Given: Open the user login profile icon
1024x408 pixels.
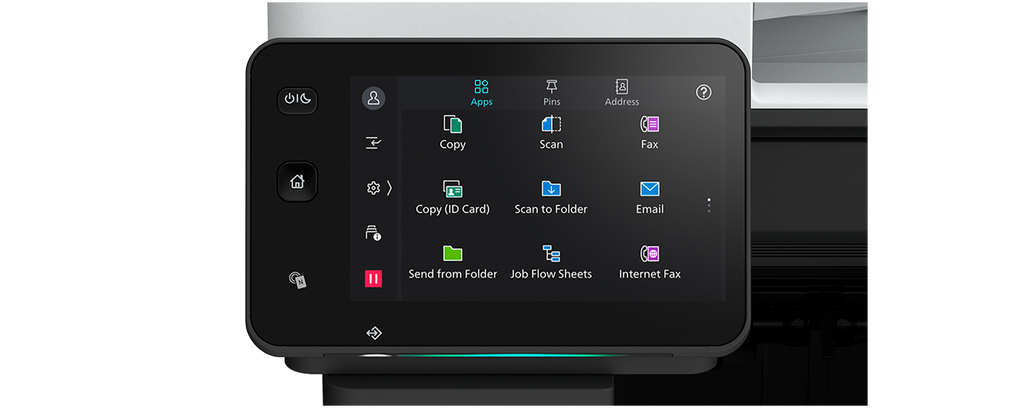Looking at the screenshot, I should pos(374,98).
